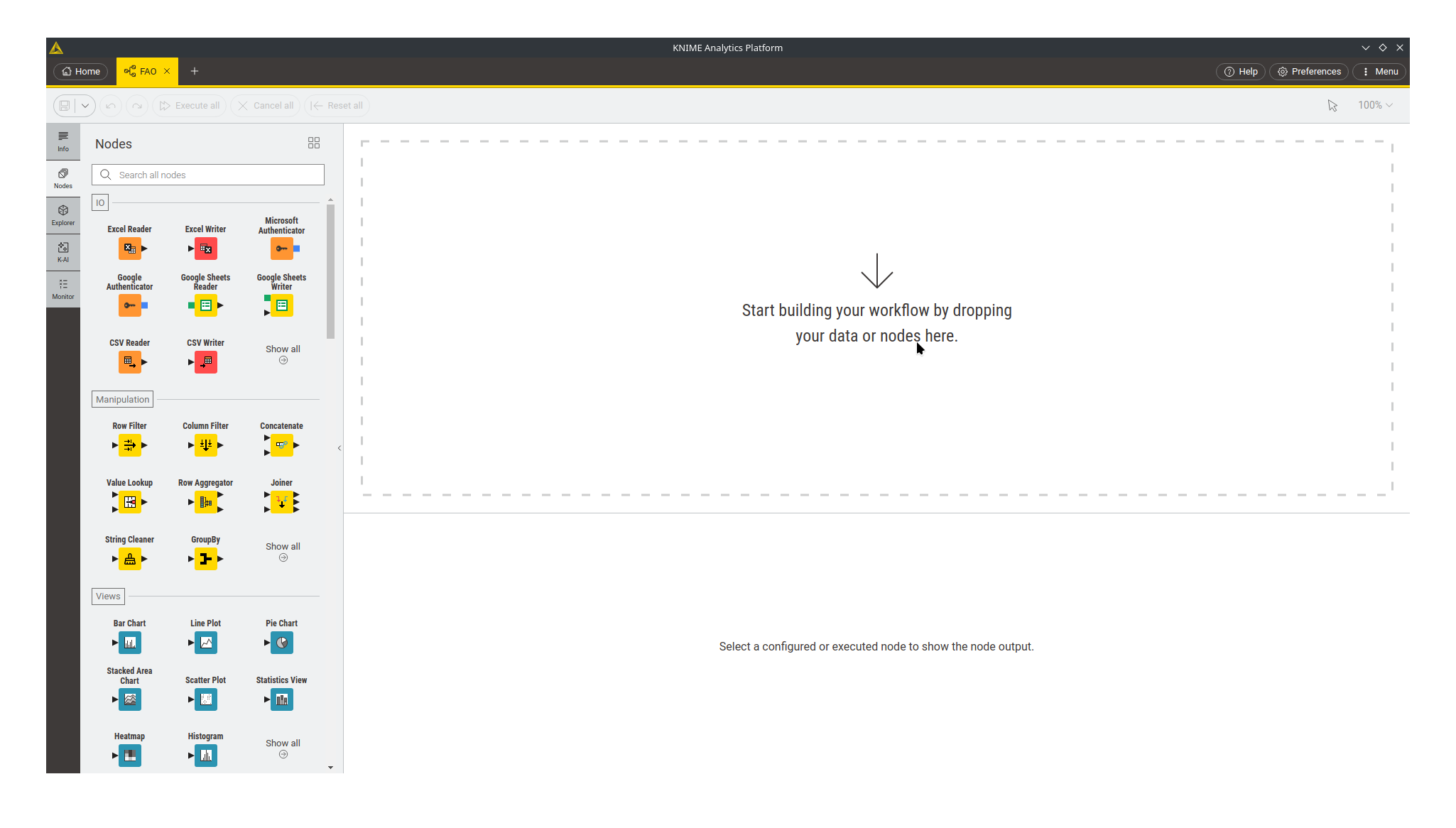The height and width of the screenshot is (828, 1456).
Task: Add the Heatmap node
Action: coord(130,755)
